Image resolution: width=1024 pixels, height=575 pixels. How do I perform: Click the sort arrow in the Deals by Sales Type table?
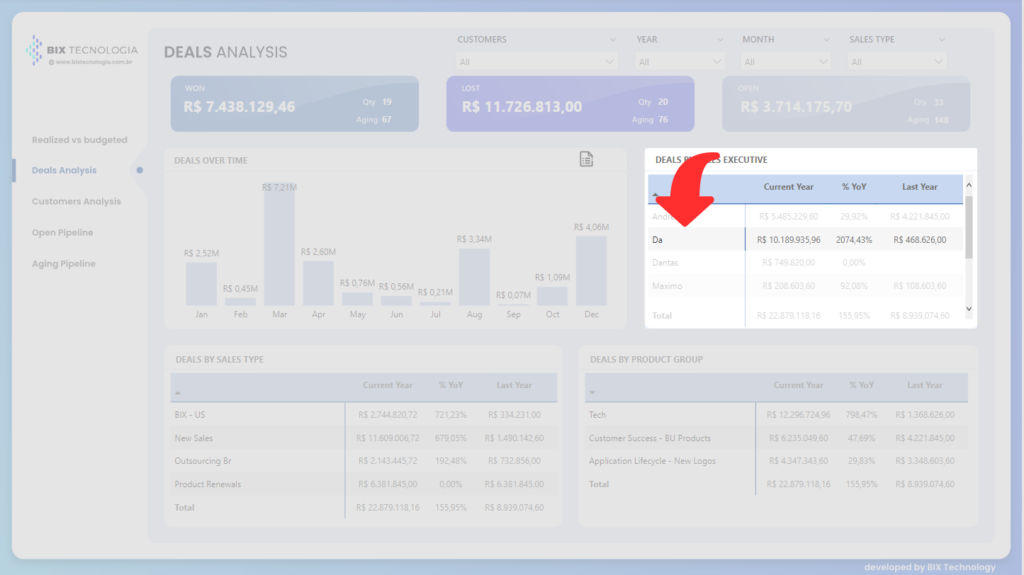click(x=178, y=393)
